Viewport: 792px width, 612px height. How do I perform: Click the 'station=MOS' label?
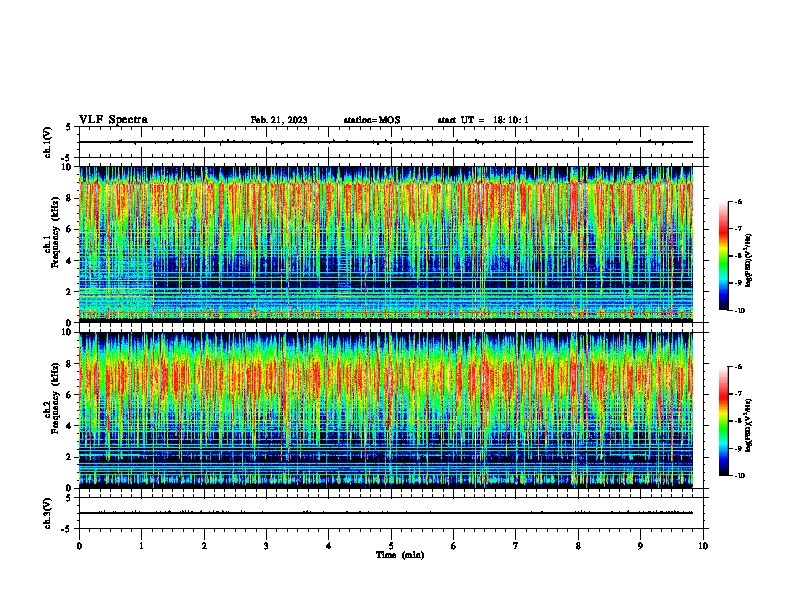pyautogui.click(x=372, y=120)
